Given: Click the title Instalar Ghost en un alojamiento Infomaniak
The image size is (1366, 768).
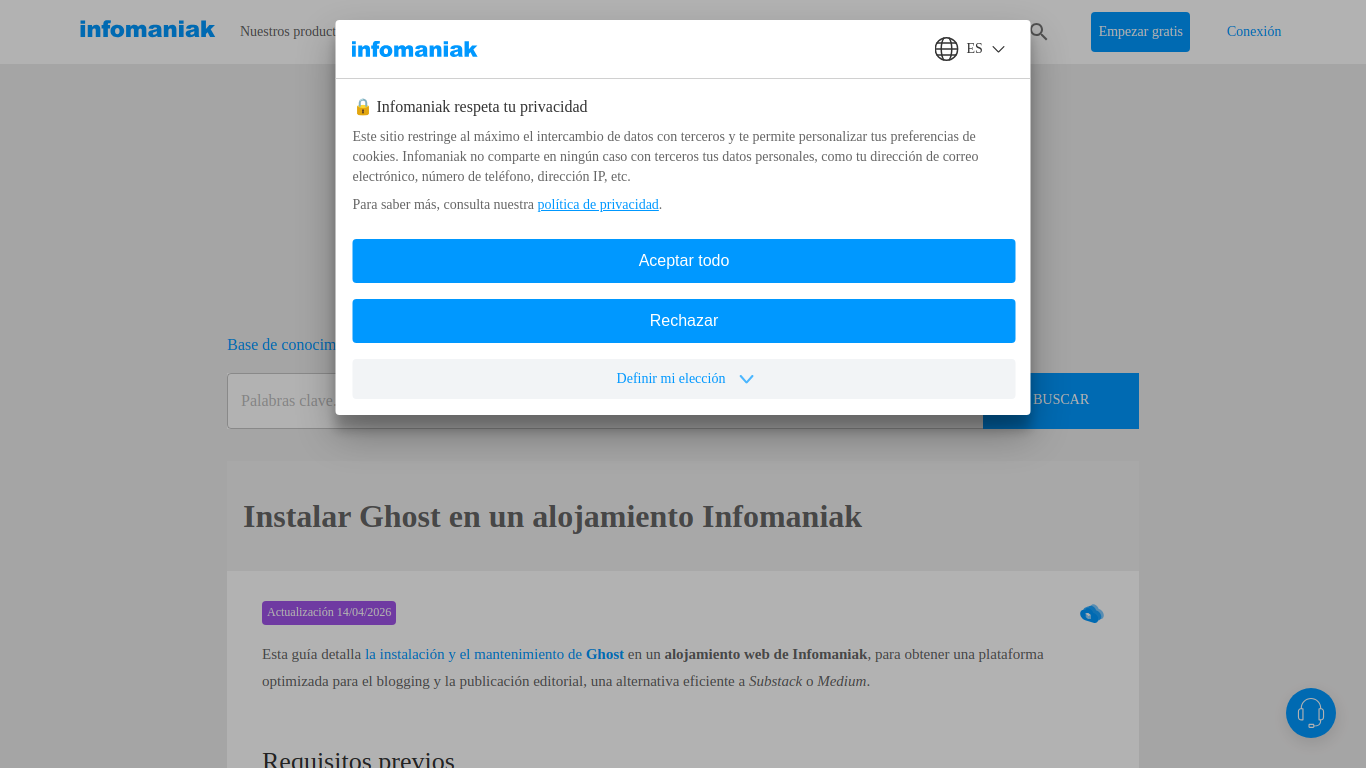Looking at the screenshot, I should [552, 517].
